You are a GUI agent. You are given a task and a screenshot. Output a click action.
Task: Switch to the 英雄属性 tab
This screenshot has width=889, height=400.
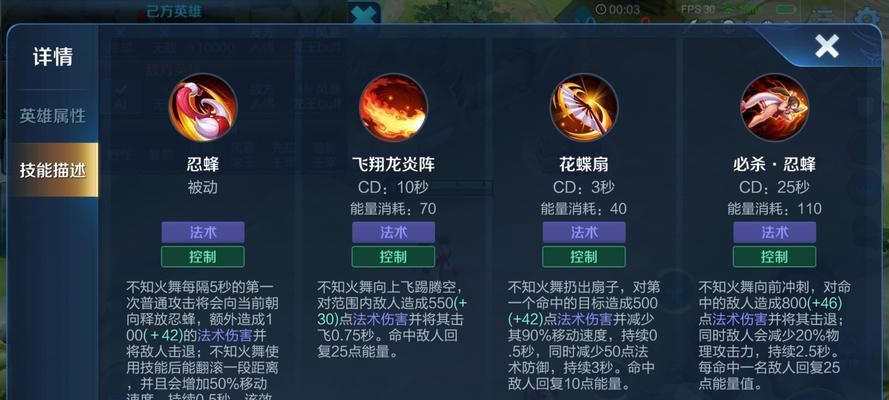point(52,116)
